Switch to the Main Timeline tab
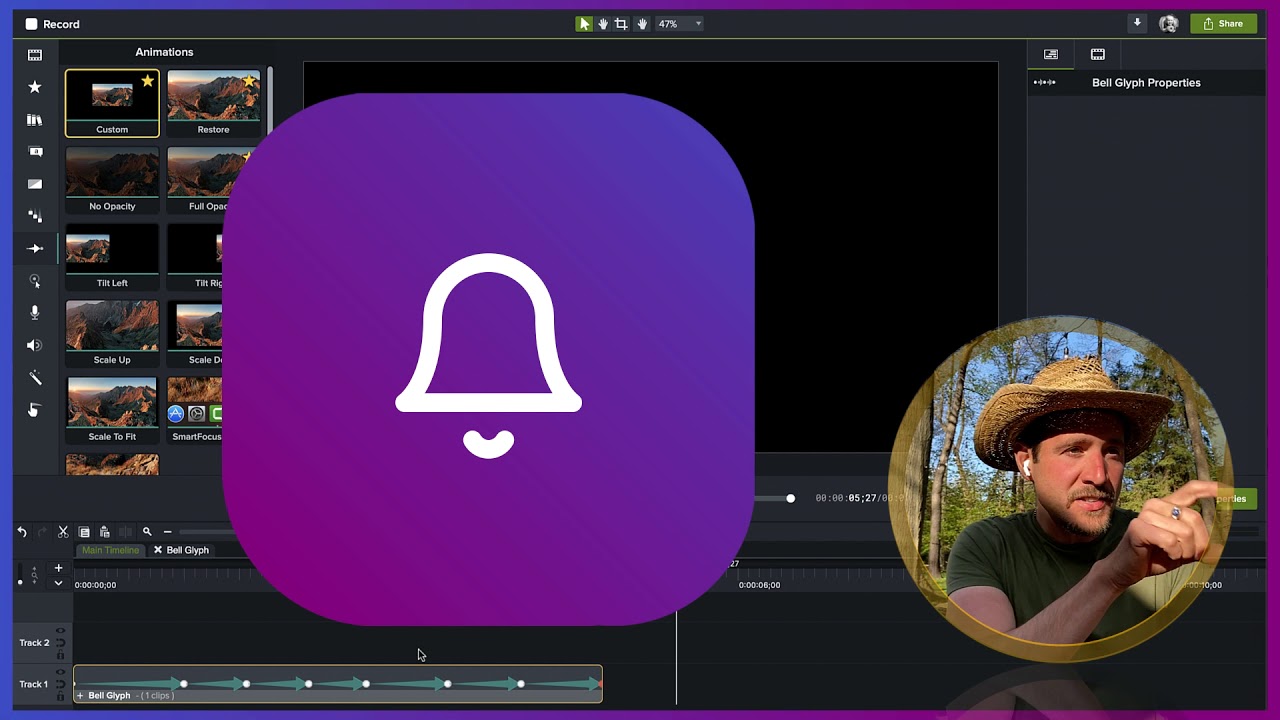Image resolution: width=1280 pixels, height=720 pixels. tap(111, 550)
